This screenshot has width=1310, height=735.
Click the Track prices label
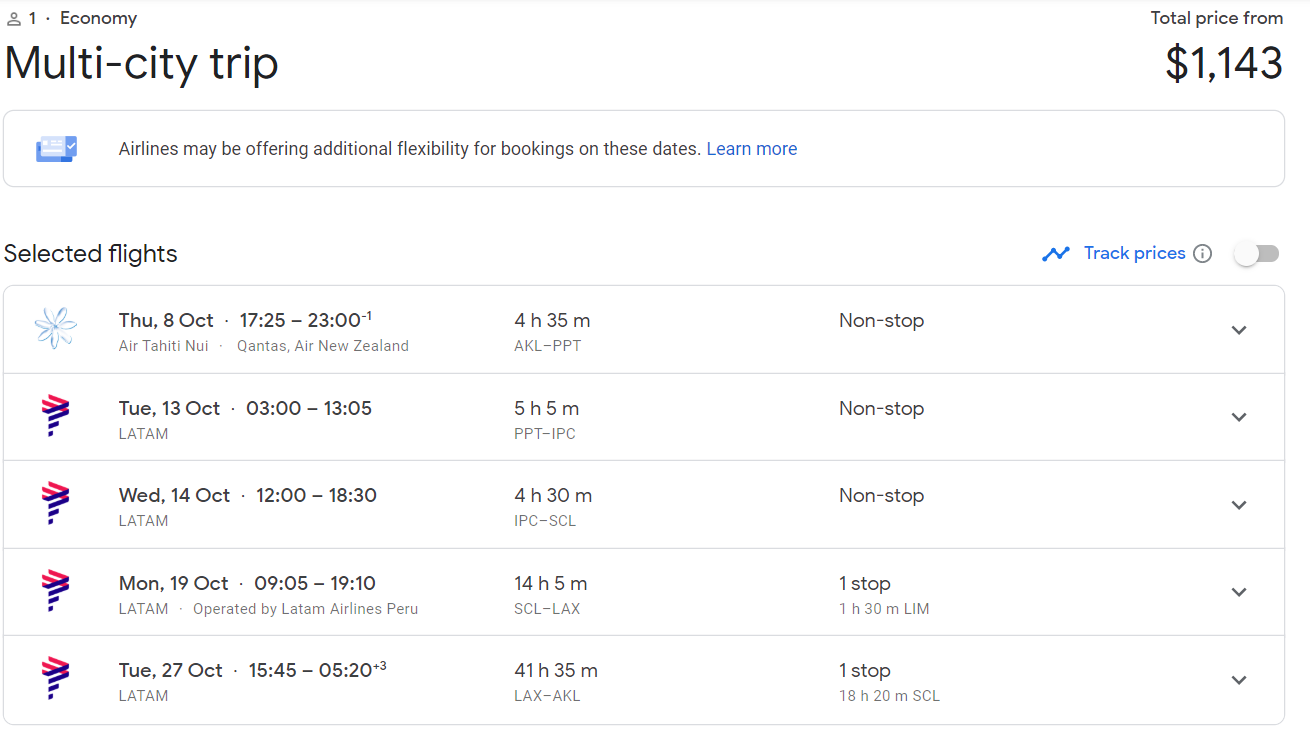coord(1135,253)
